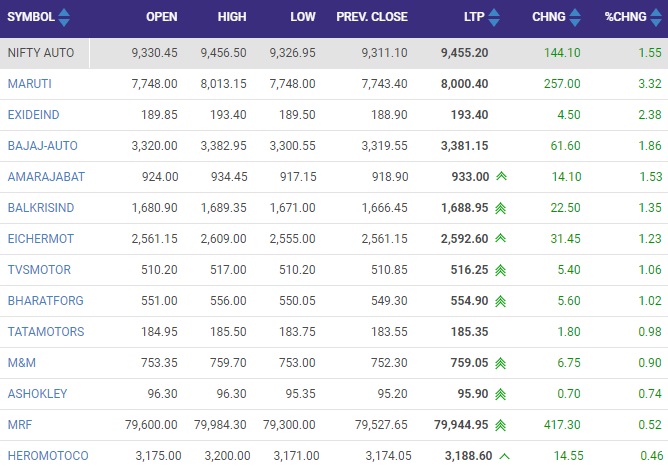Screen dimensions: 668x467
Task: Select EICHERMOT high value 2,609.00
Action: [224, 239]
